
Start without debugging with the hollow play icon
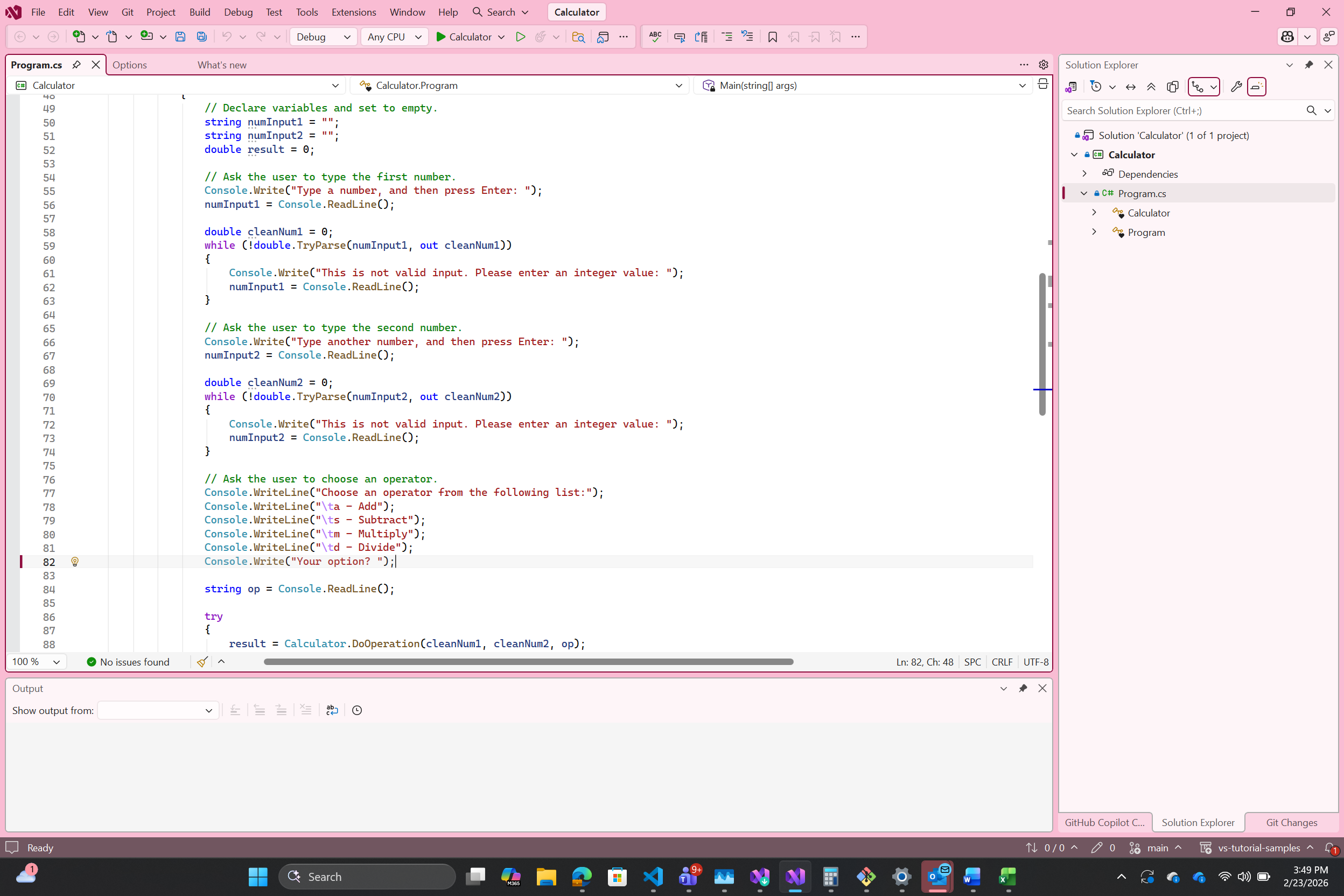pos(520,37)
